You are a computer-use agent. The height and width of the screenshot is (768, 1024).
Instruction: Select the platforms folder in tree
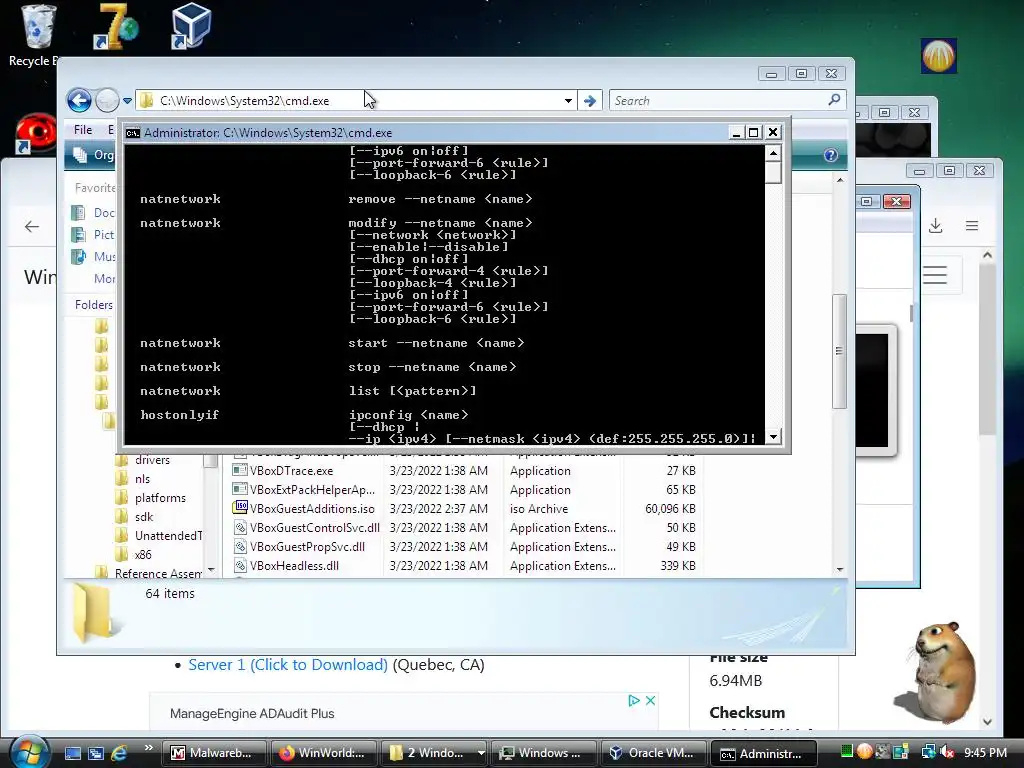point(160,498)
